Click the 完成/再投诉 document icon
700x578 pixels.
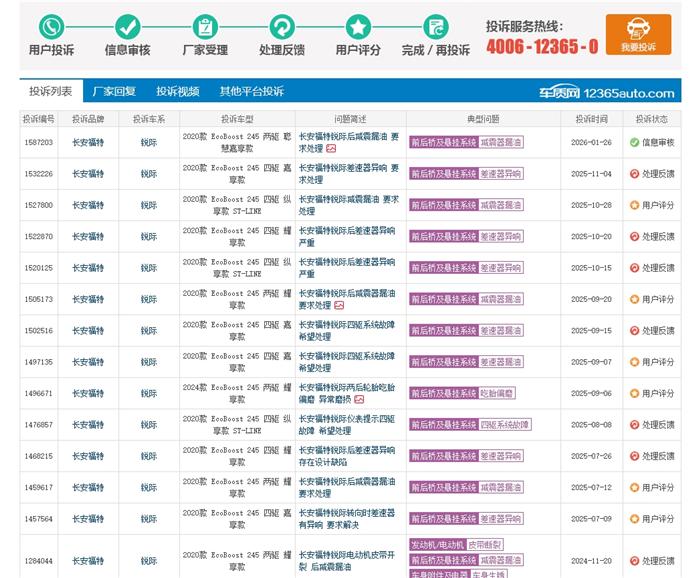click(x=435, y=27)
